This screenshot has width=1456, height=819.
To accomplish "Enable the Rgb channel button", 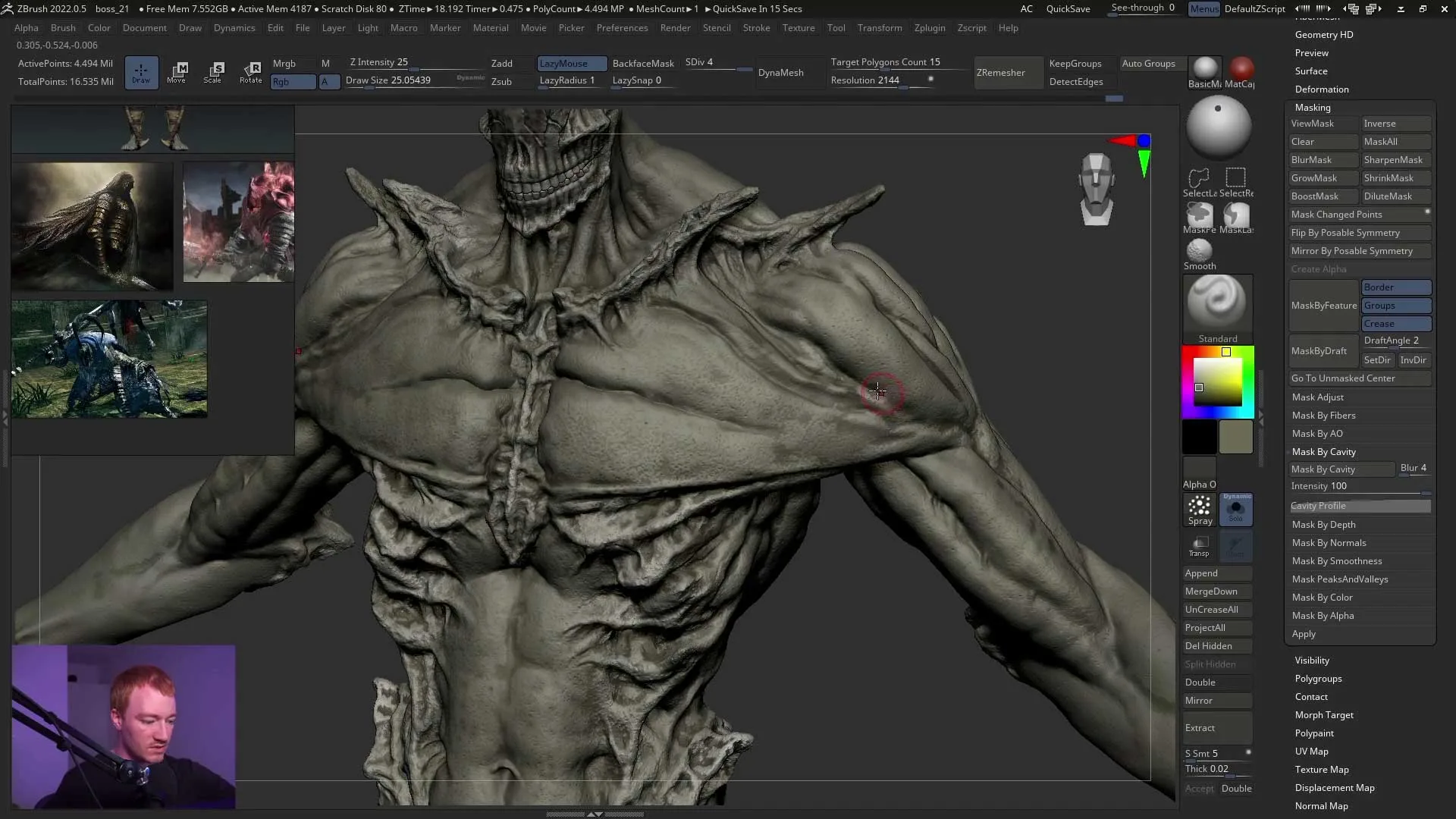I will [292, 81].
